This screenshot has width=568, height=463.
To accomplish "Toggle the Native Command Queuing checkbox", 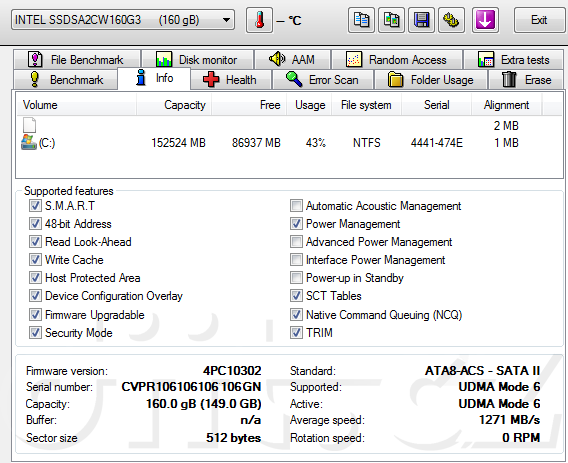I will 296,314.
